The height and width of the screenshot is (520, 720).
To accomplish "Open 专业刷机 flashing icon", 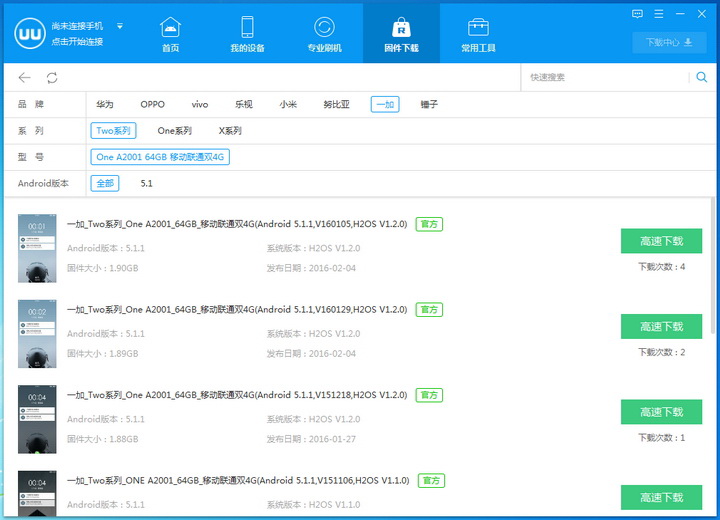I will coord(324,27).
